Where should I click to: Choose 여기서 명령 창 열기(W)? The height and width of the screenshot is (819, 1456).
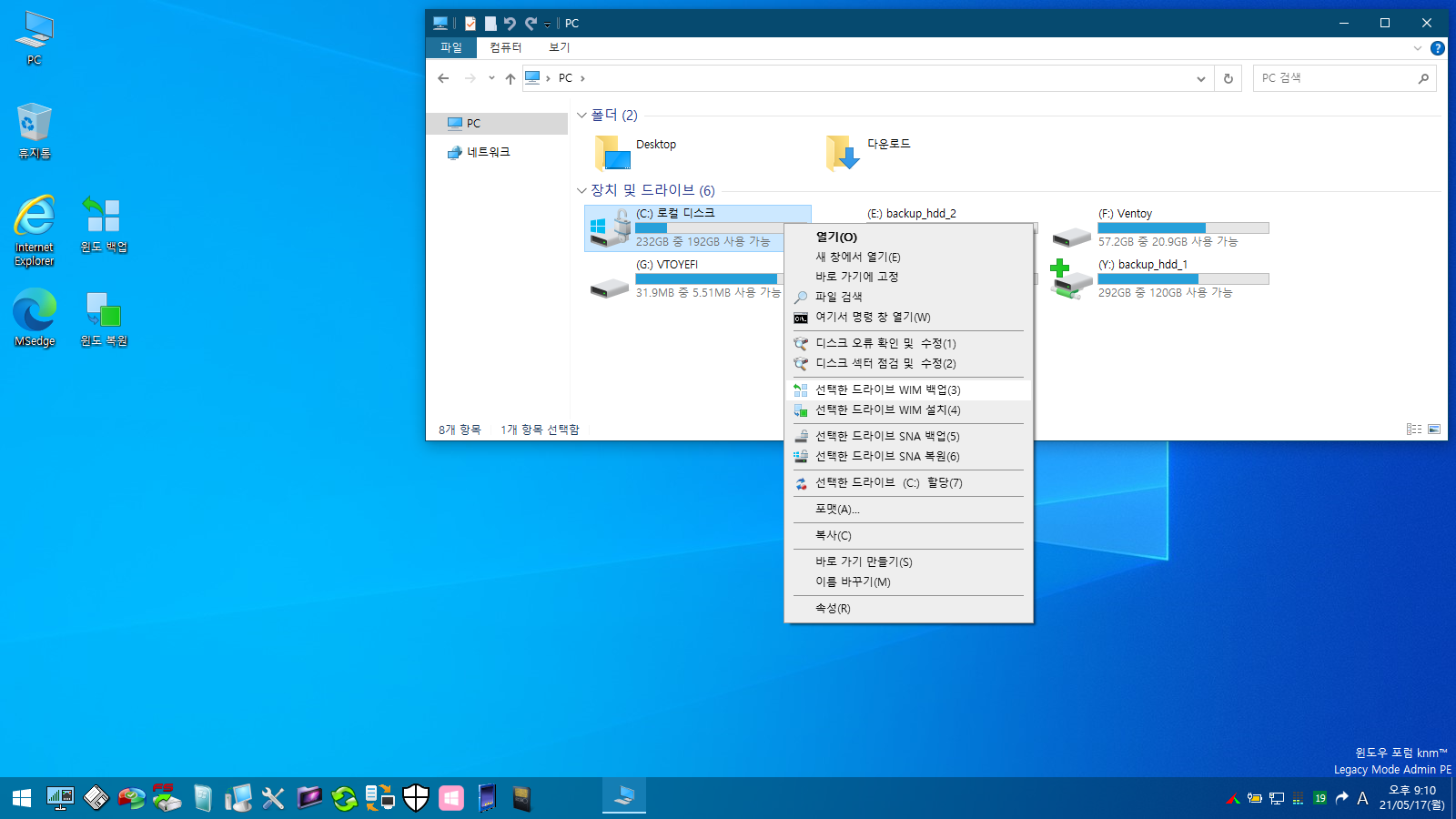click(x=908, y=318)
